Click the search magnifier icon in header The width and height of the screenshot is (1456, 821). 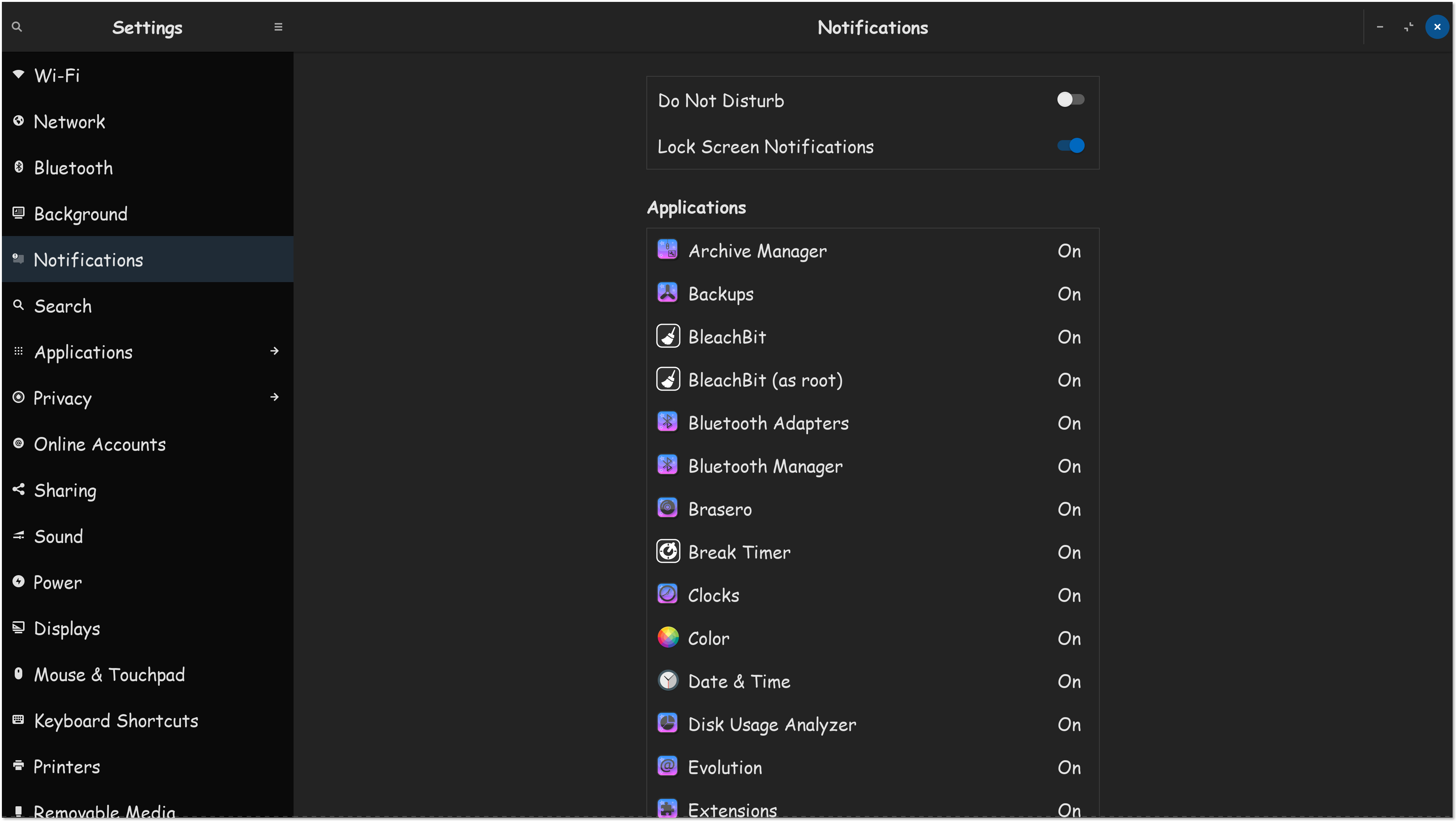pos(17,26)
